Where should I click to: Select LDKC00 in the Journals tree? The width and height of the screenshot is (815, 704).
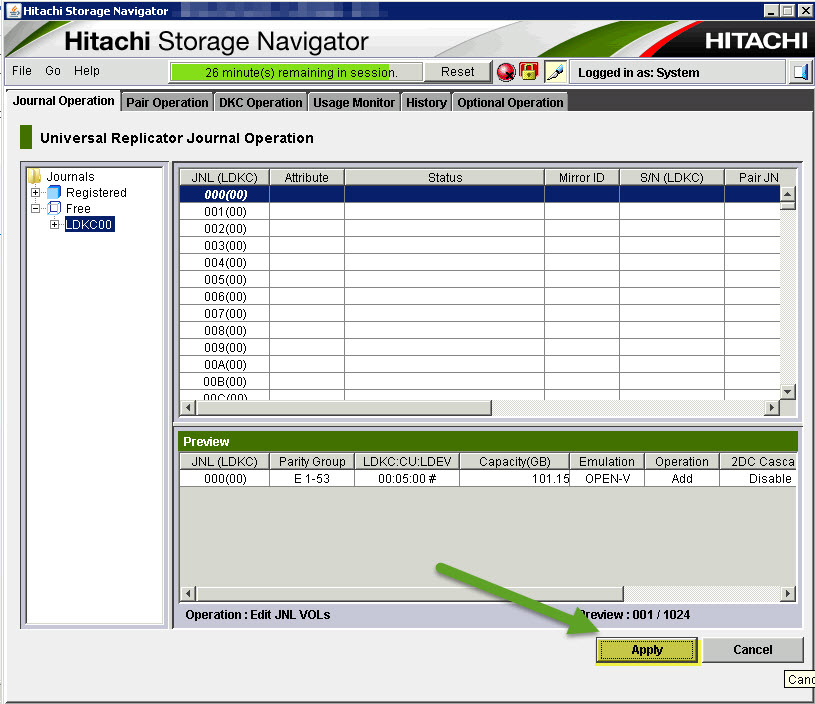click(x=89, y=225)
